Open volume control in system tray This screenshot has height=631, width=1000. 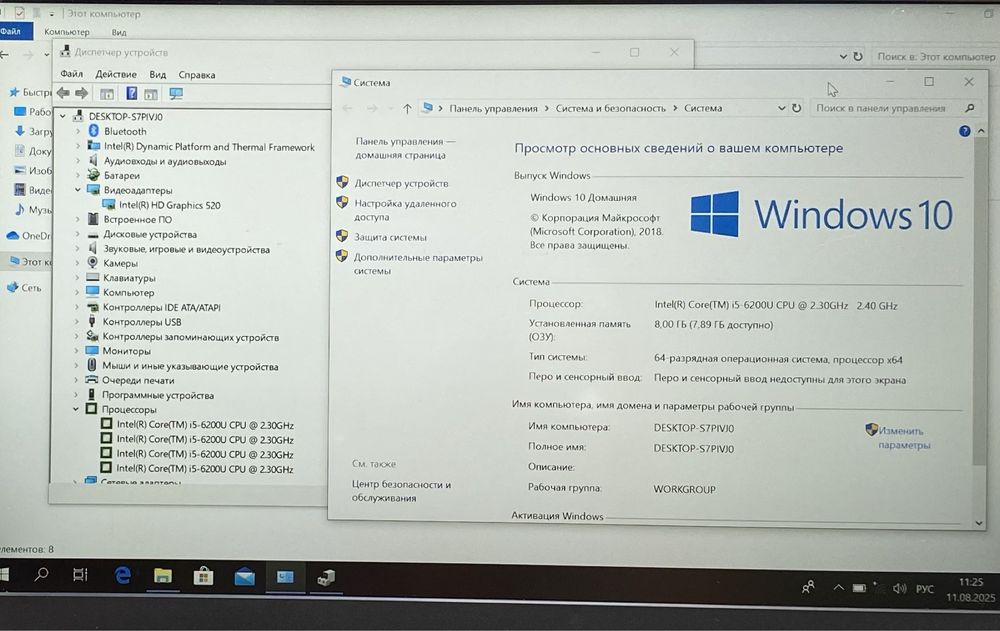pyautogui.click(x=899, y=588)
